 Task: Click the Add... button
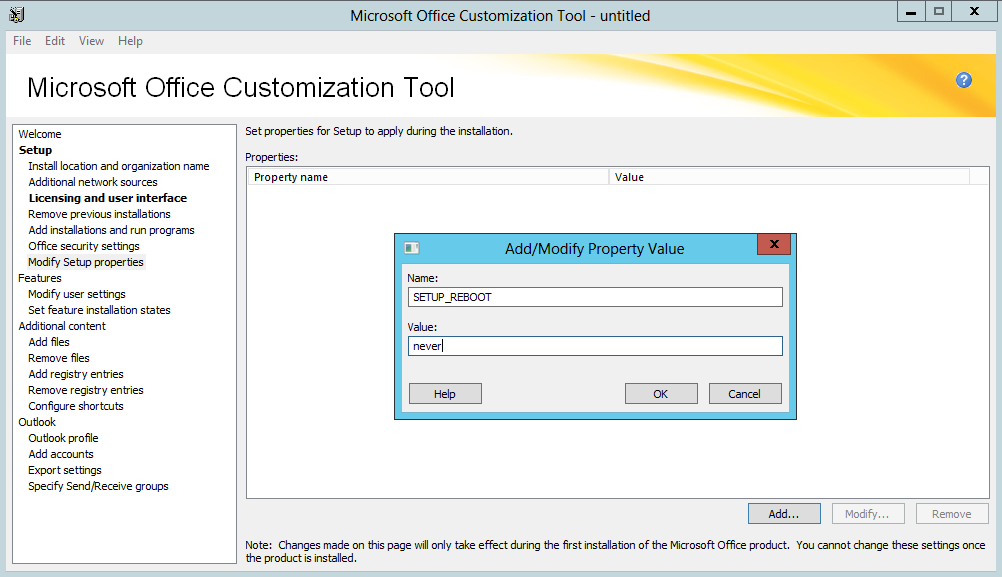pyautogui.click(x=784, y=514)
